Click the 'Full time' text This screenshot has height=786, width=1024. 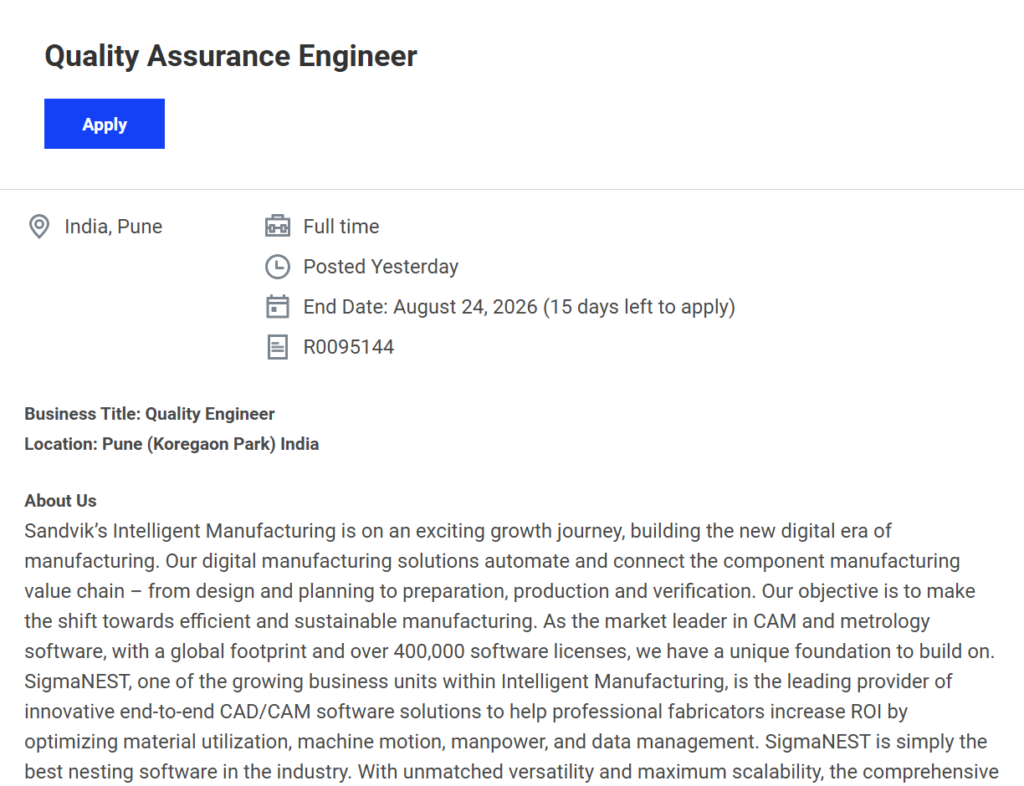coord(341,227)
